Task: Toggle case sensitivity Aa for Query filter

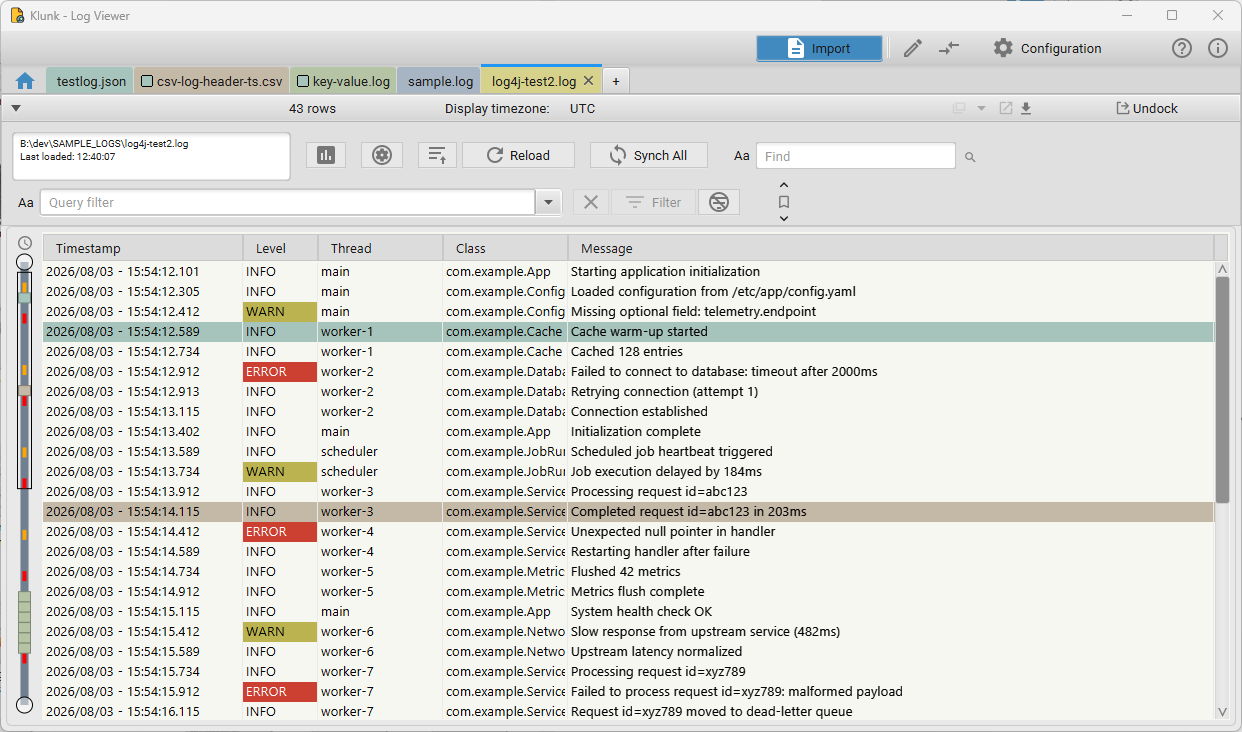Action: pos(26,203)
